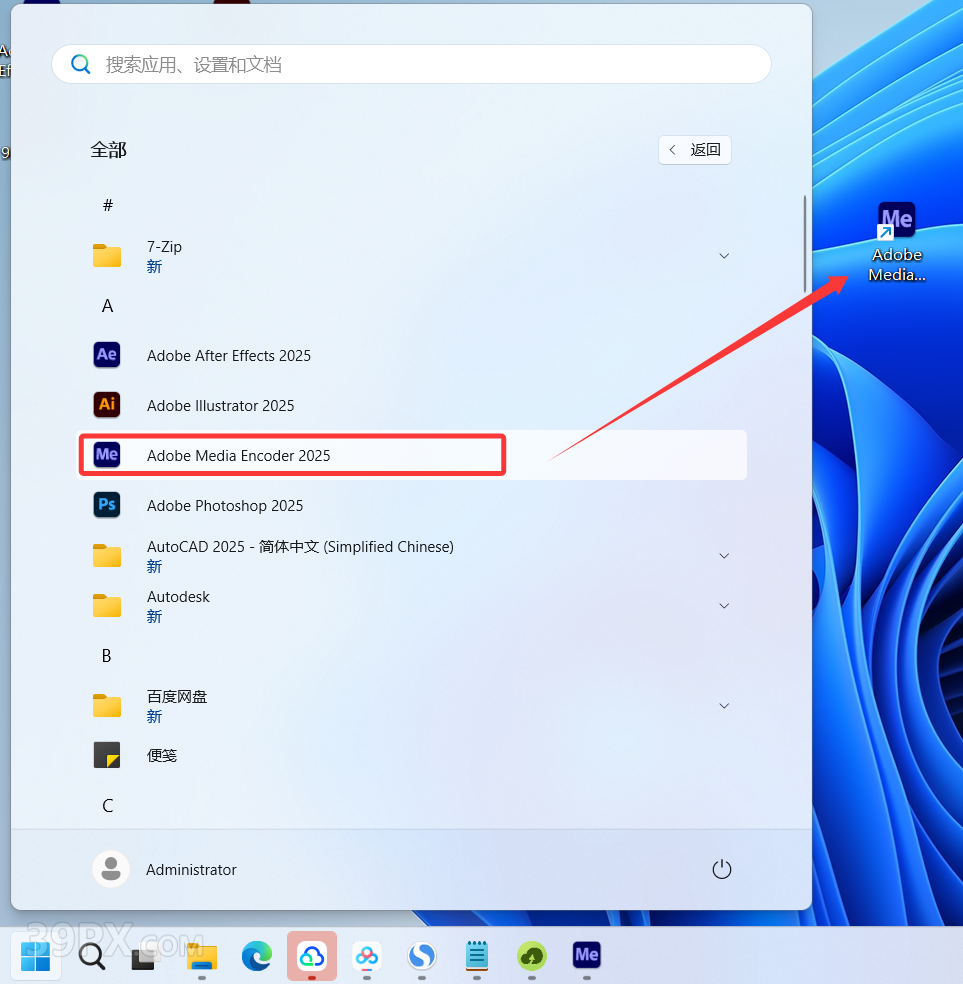Open the blue S browser taskbar icon
Screen dimensions: 963x984
coord(422,956)
